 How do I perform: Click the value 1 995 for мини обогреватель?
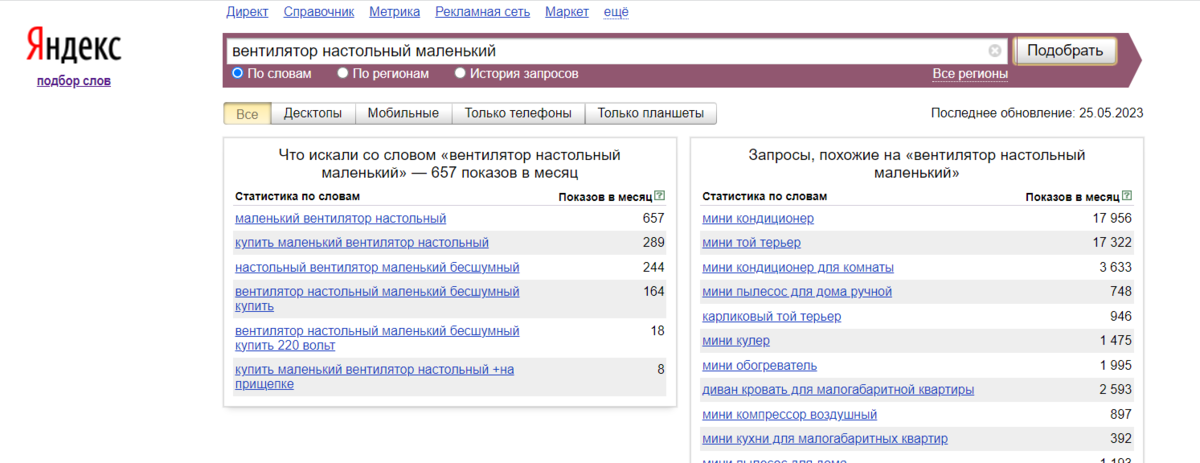click(1116, 365)
